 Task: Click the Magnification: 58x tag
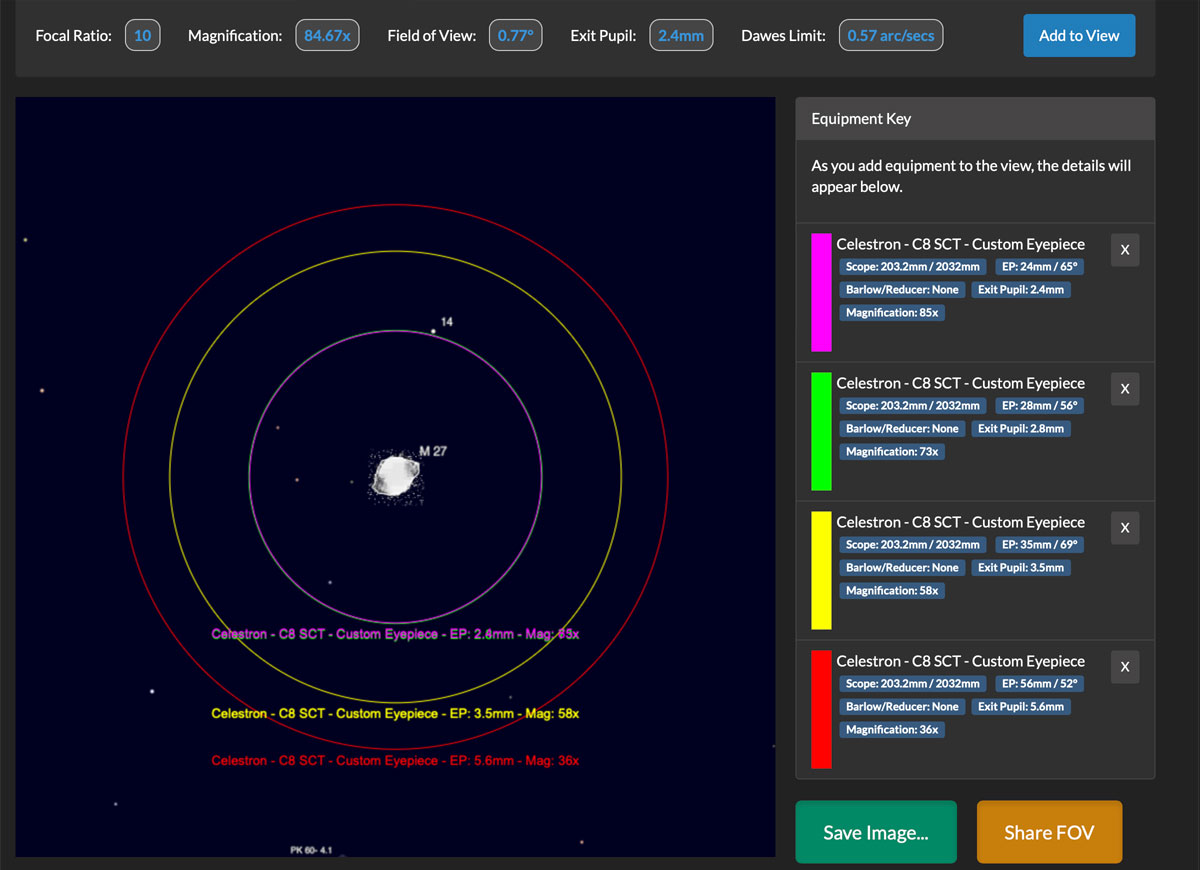(892, 591)
